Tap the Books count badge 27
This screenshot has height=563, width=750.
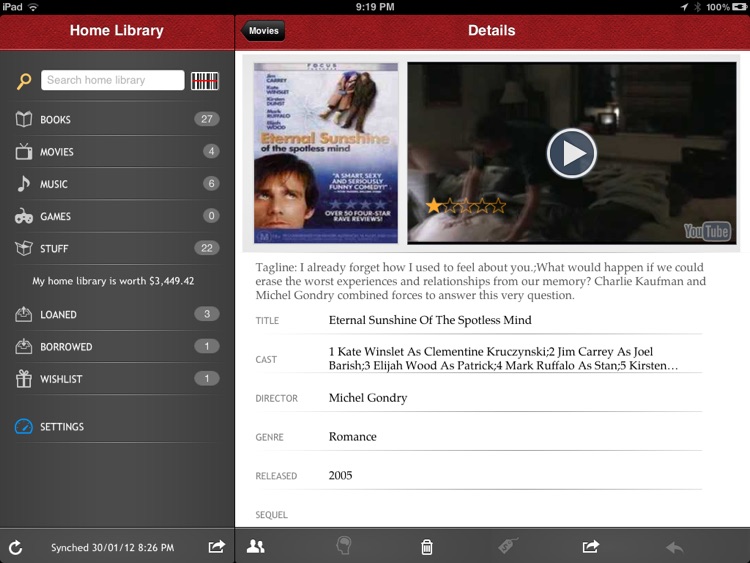(207, 119)
